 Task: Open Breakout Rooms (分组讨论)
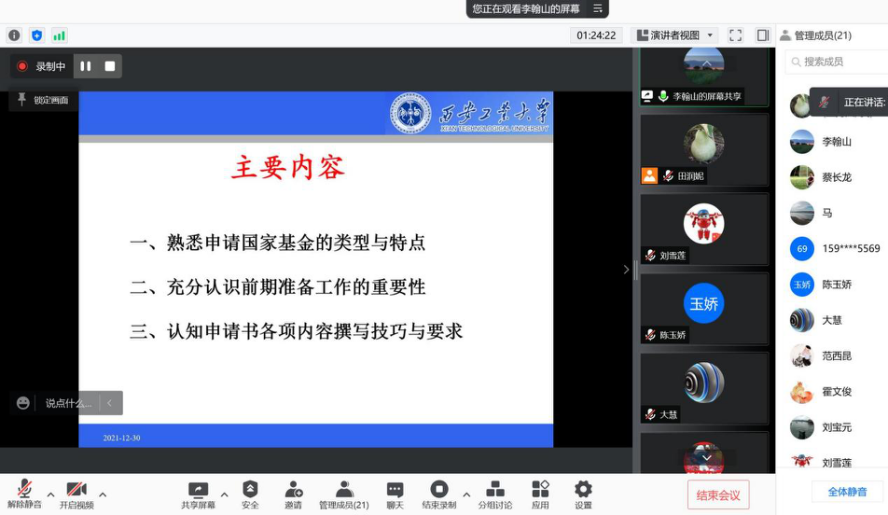pyautogui.click(x=494, y=493)
